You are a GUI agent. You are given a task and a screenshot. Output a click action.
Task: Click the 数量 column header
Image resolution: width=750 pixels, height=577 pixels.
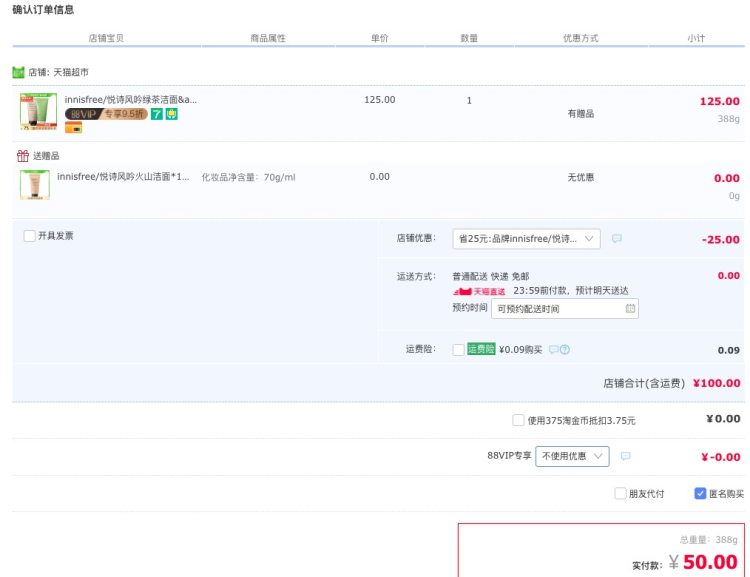[x=469, y=38]
